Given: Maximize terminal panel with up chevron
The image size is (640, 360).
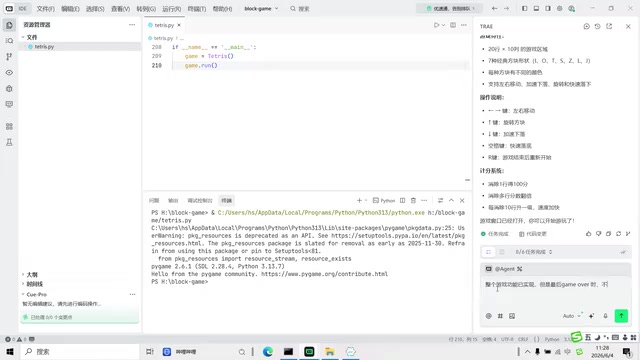Looking at the screenshot, I should coord(451,200).
